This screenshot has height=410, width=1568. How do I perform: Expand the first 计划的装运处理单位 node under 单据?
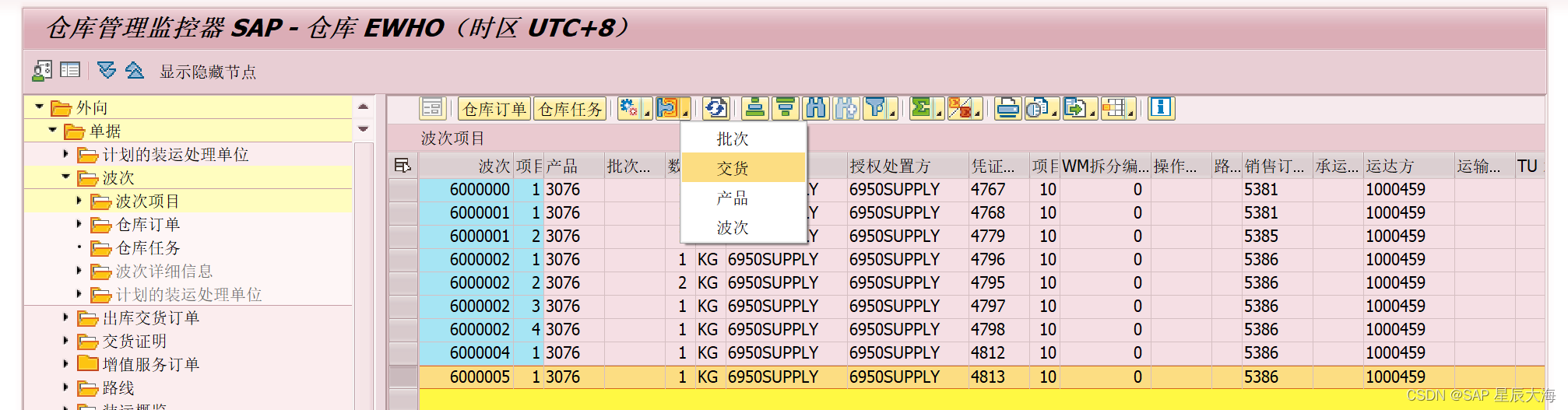pos(65,153)
